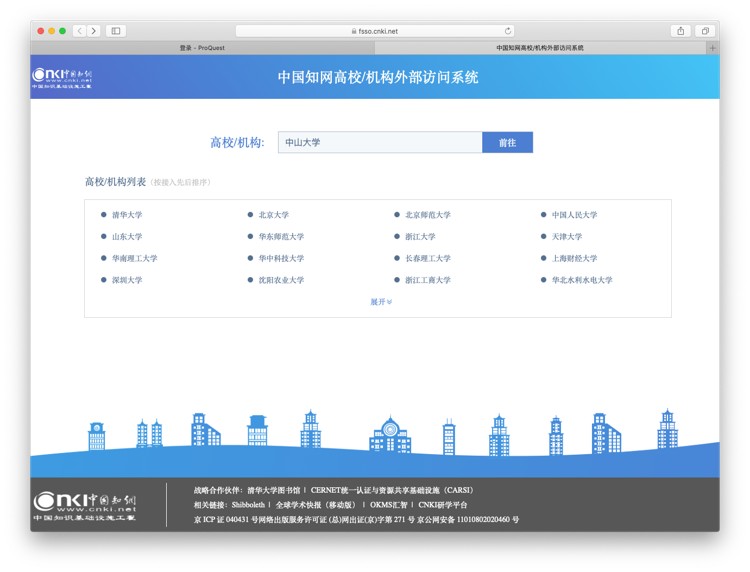750x572 pixels.
Task: Select 山东大学 in the institution list
Action: coord(127,236)
